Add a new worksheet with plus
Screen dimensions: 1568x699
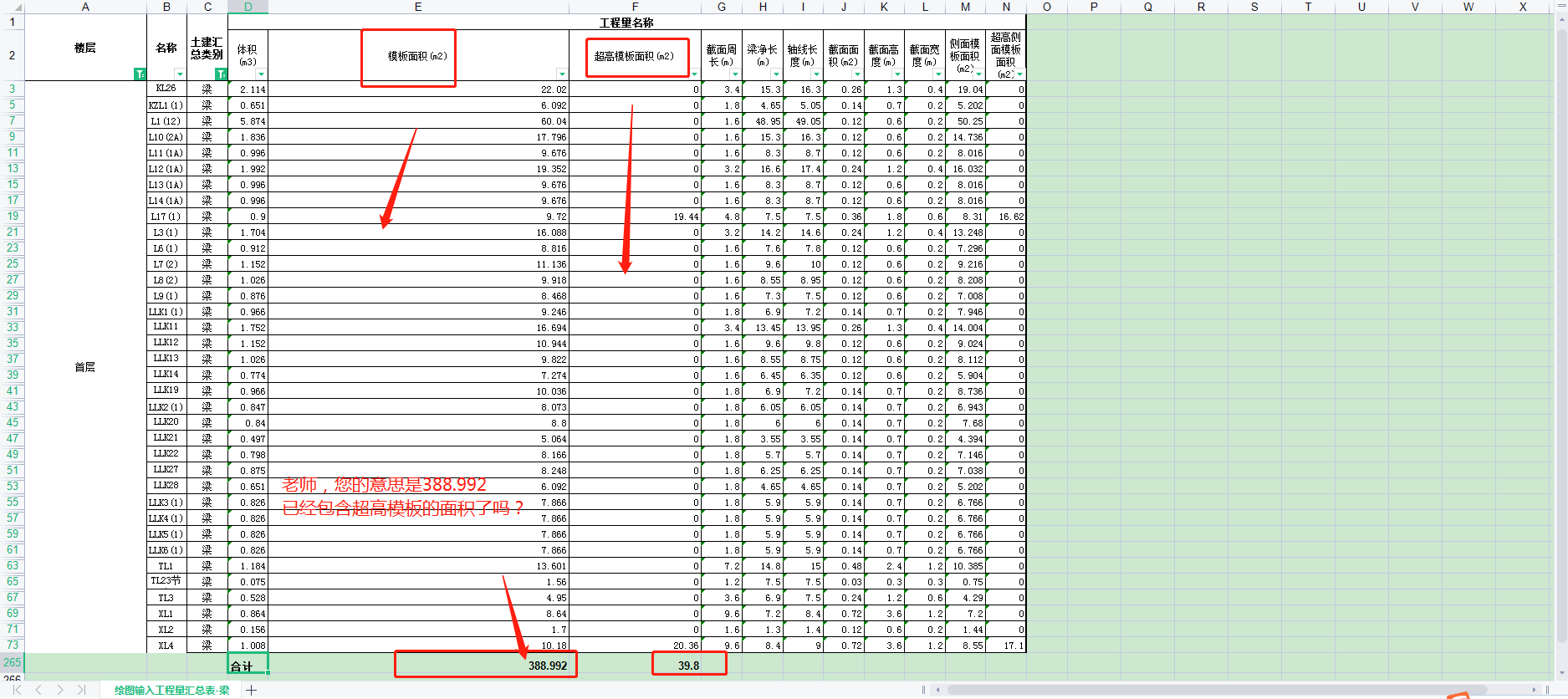(251, 690)
